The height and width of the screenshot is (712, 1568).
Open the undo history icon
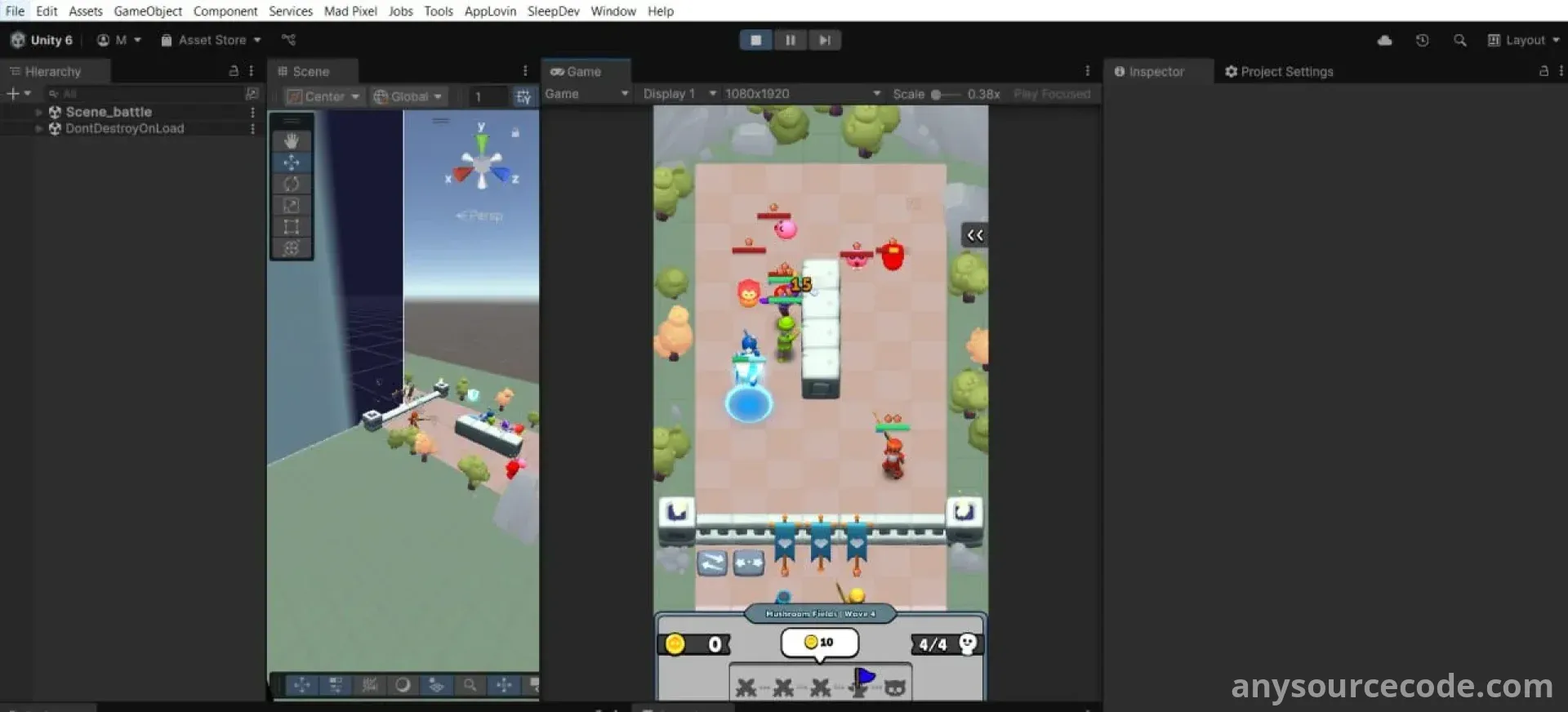1422,40
